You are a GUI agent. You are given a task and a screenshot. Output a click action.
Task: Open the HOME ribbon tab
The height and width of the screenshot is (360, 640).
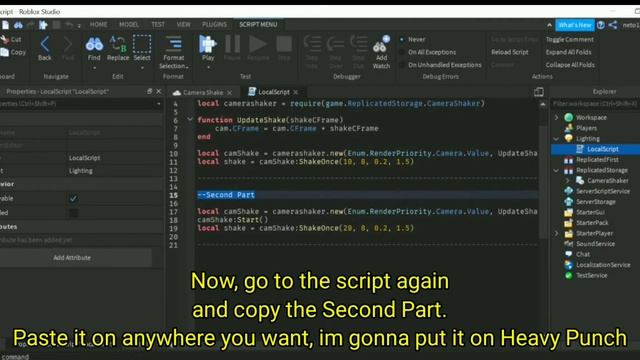pos(98,24)
